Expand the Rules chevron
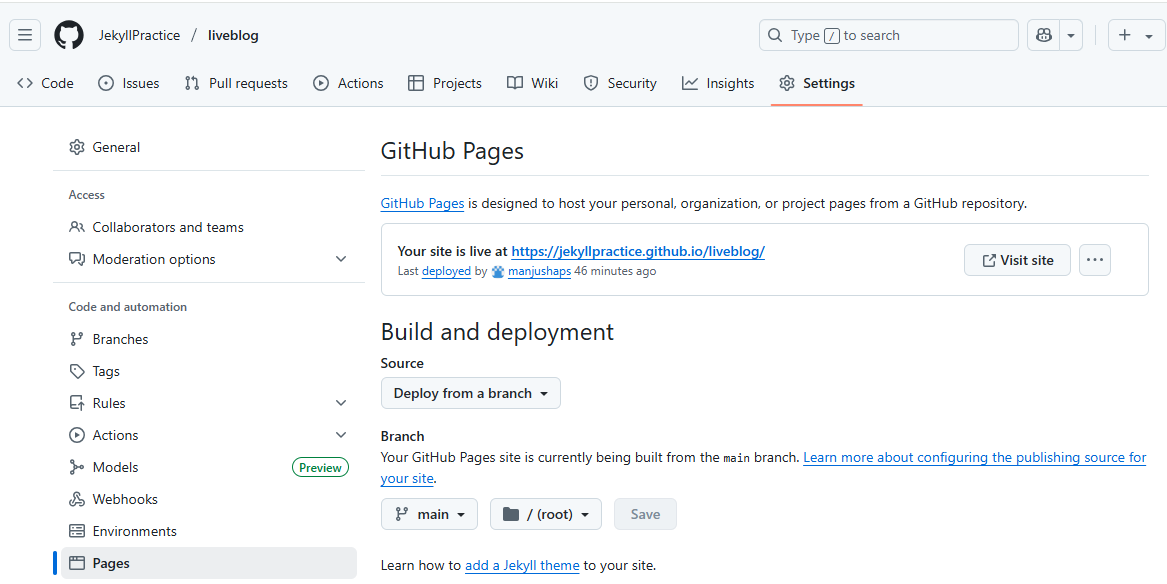 tap(341, 403)
